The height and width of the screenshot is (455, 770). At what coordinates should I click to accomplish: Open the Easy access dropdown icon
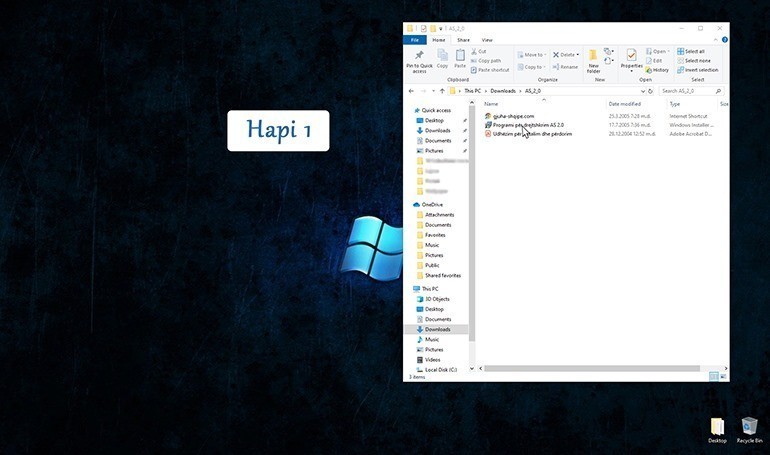pyautogui.click(x=609, y=61)
